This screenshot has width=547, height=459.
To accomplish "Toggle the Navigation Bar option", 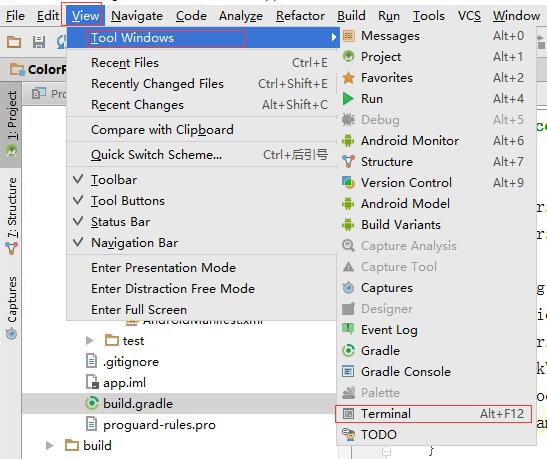I will (x=202, y=243).
